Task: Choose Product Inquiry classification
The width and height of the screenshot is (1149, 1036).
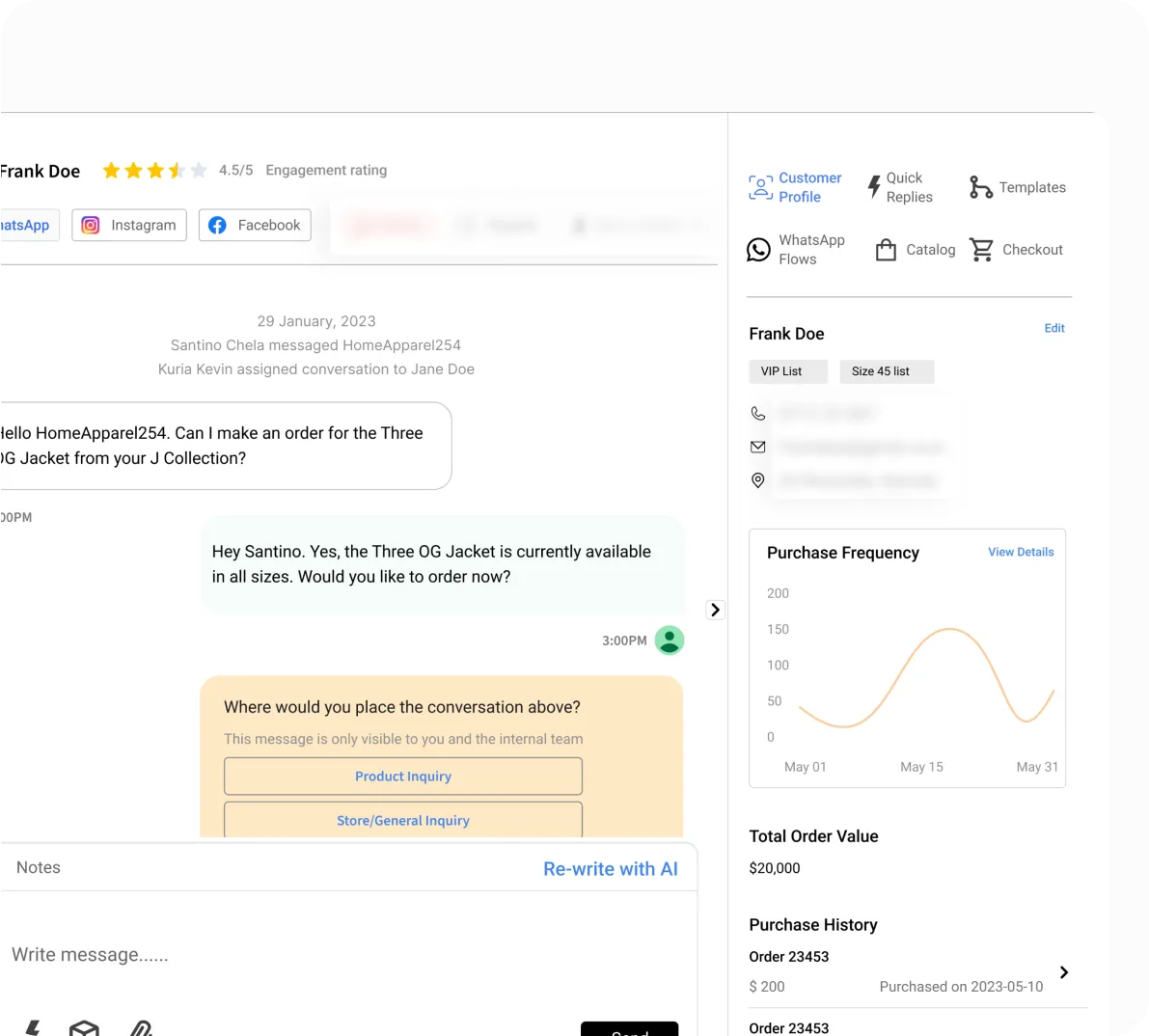Action: [x=403, y=777]
